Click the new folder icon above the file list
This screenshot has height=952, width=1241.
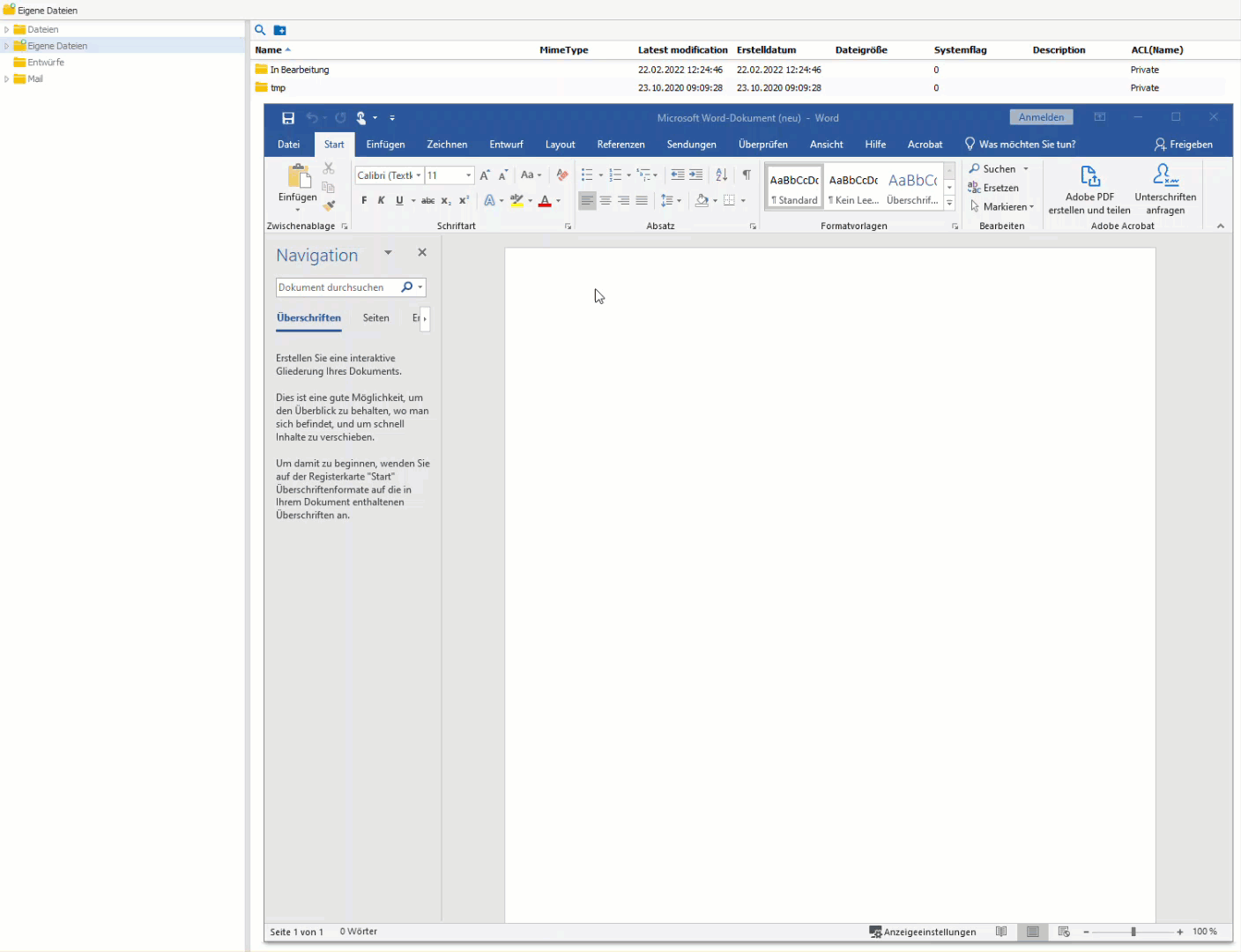[279, 30]
